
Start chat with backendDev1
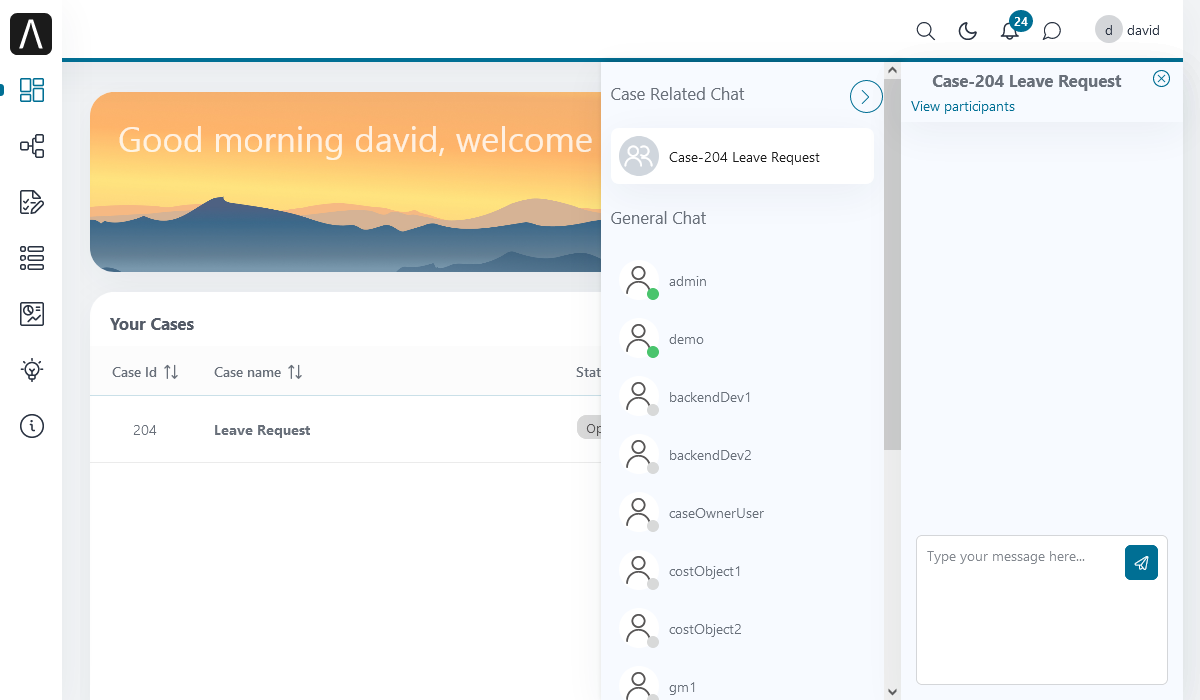point(742,397)
